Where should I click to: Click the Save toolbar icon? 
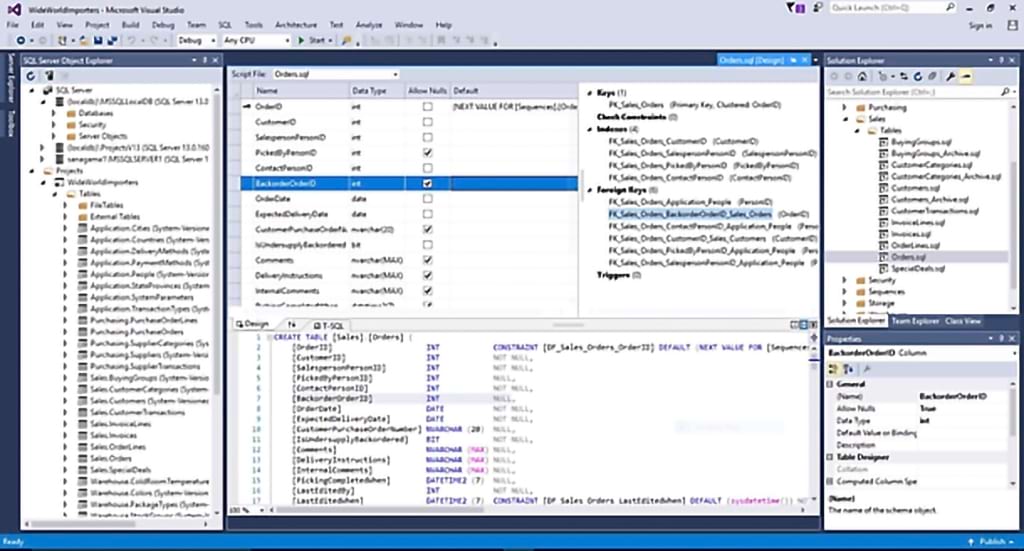point(98,40)
